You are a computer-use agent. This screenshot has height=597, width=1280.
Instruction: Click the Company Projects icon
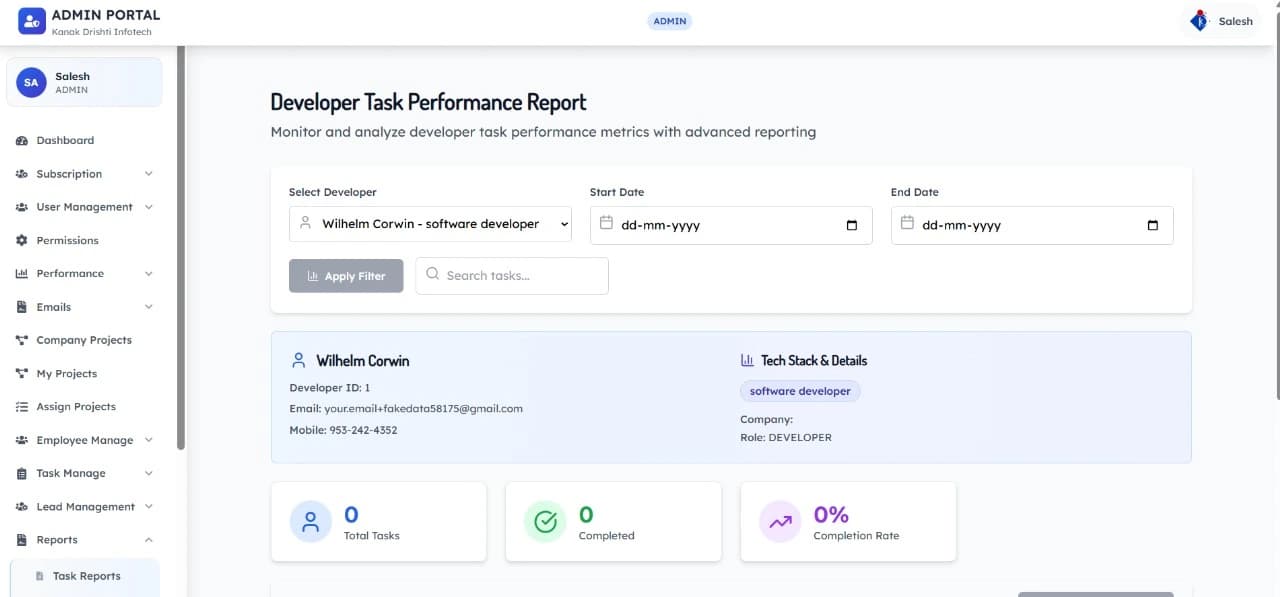click(22, 340)
